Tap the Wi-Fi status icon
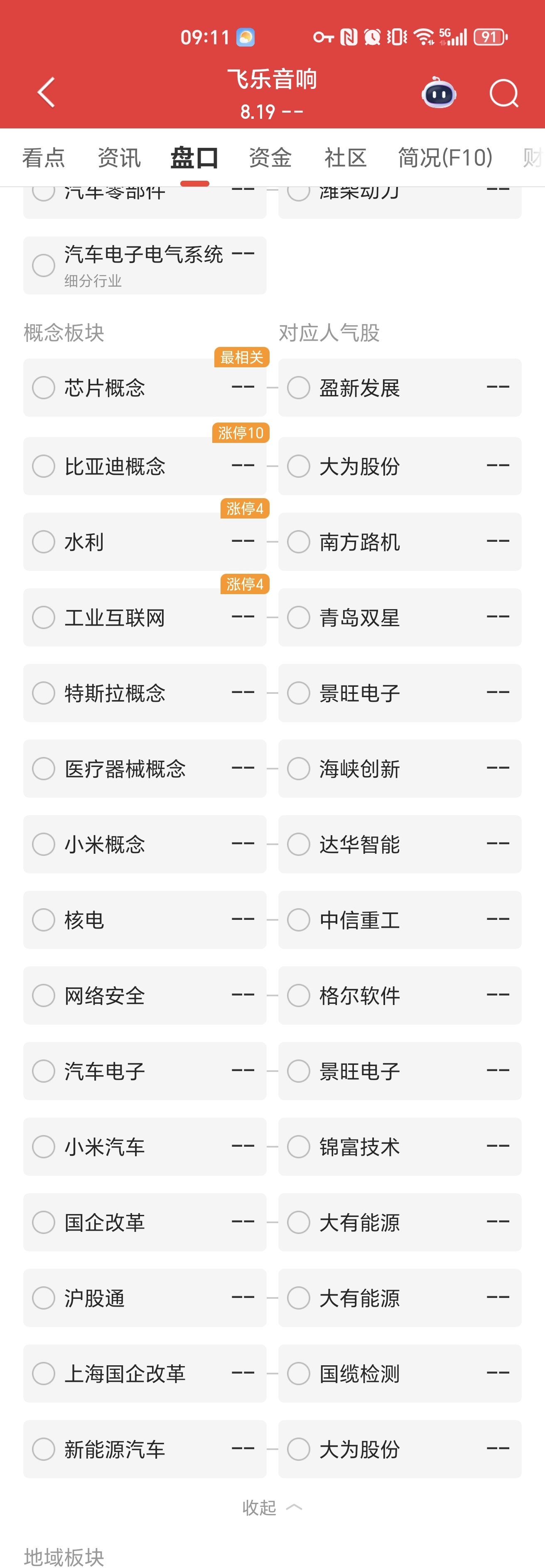Viewport: 545px width, 1568px height. pyautogui.click(x=423, y=37)
